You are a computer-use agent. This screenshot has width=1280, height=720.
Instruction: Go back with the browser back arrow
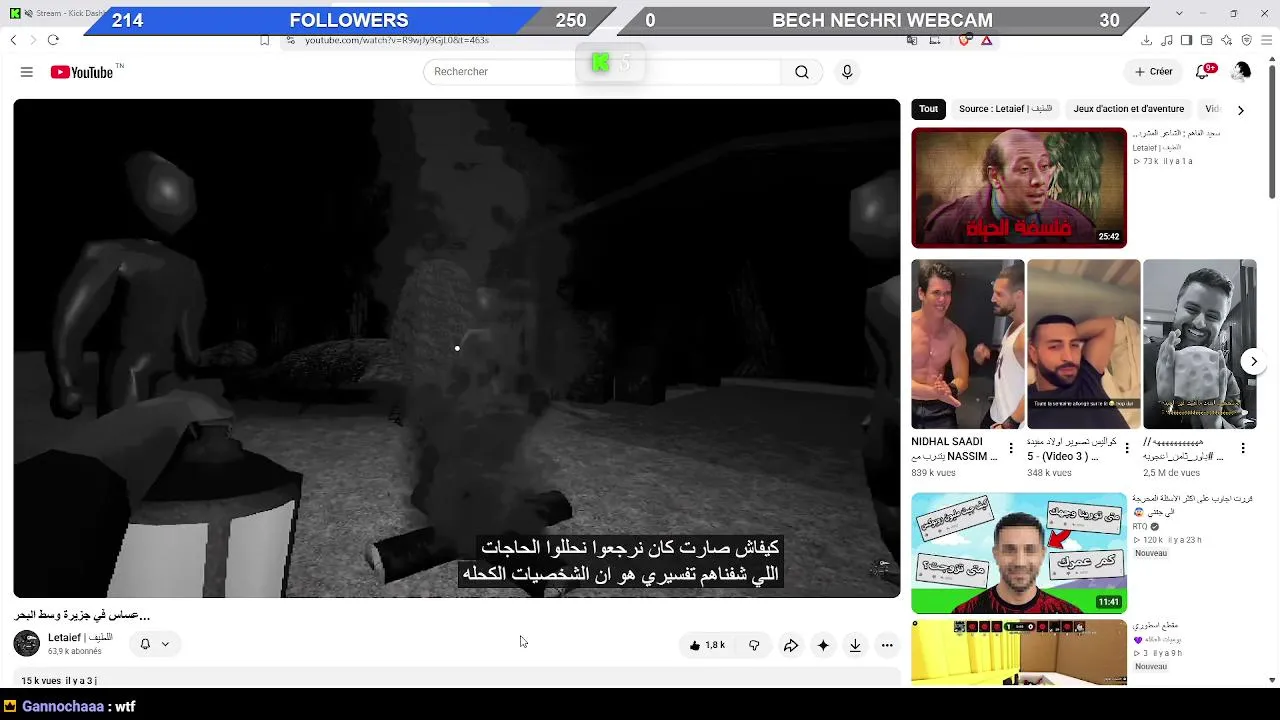tap(13, 40)
